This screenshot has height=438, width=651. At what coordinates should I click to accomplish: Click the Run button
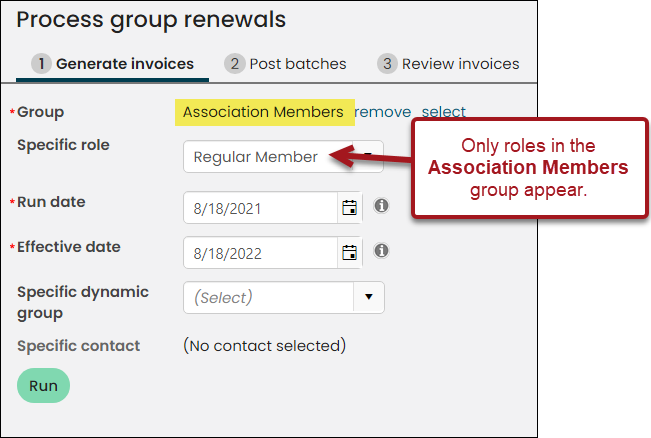pos(43,386)
